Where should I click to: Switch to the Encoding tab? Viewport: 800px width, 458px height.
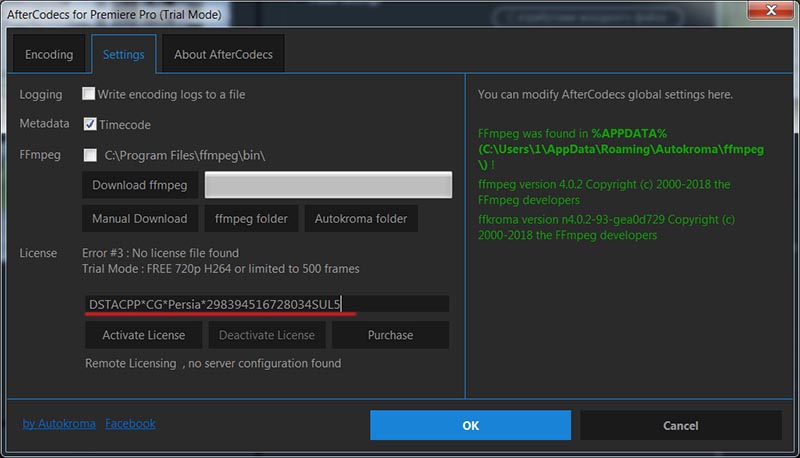(49, 54)
